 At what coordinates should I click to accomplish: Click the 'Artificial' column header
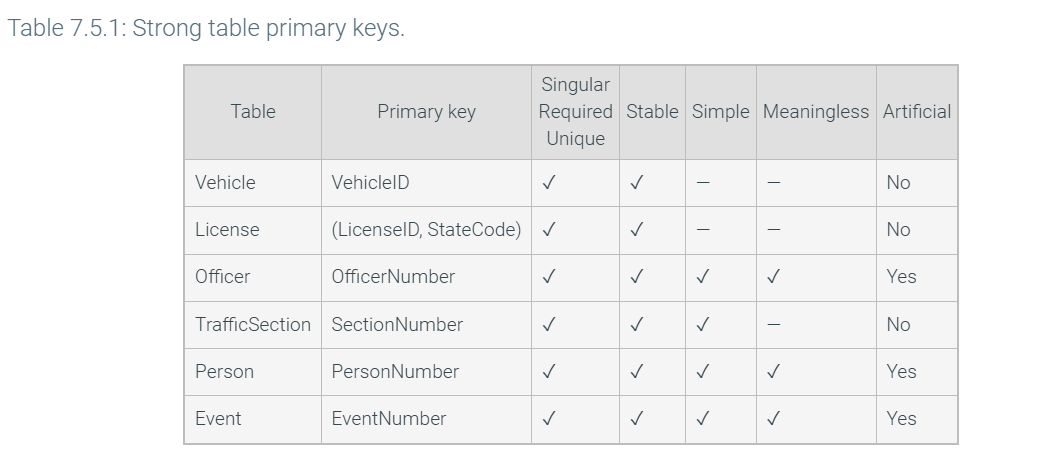pos(917,112)
